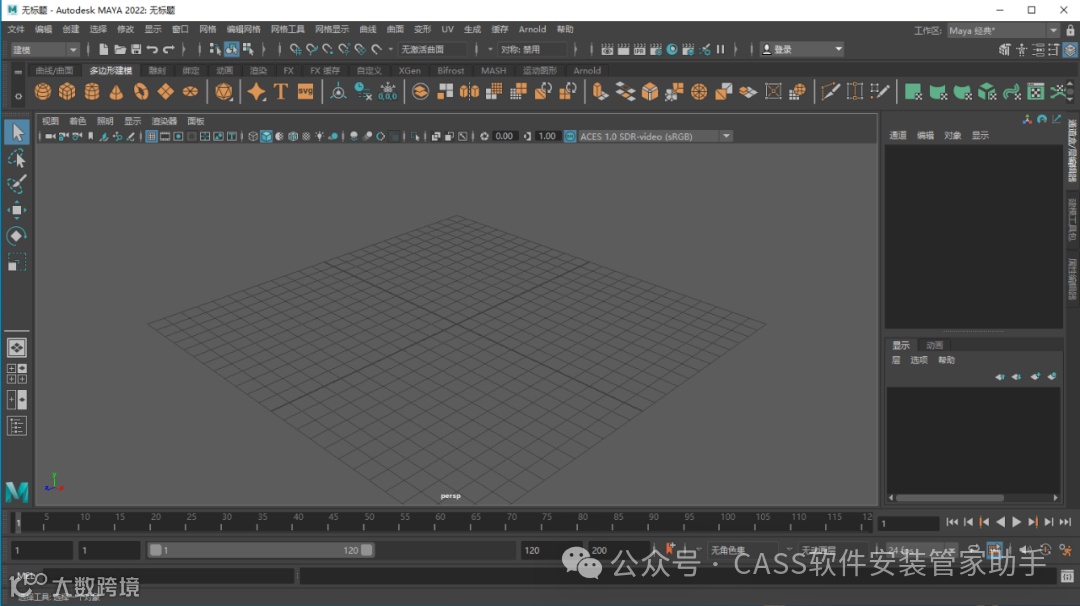Expand the platonic solid shelf icon corner arrow

tap(232, 100)
